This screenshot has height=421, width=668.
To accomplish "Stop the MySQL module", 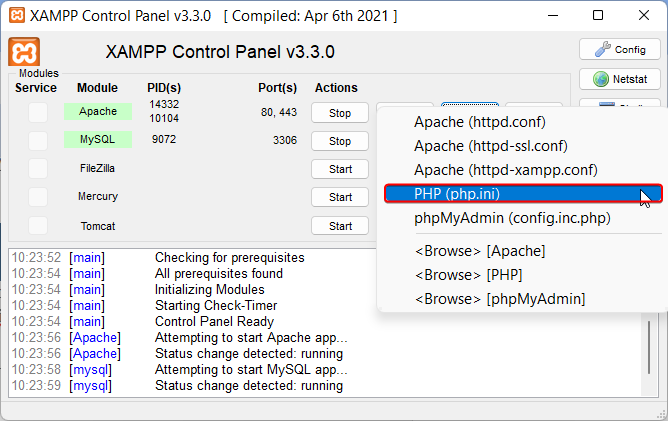I will click(x=340, y=141).
